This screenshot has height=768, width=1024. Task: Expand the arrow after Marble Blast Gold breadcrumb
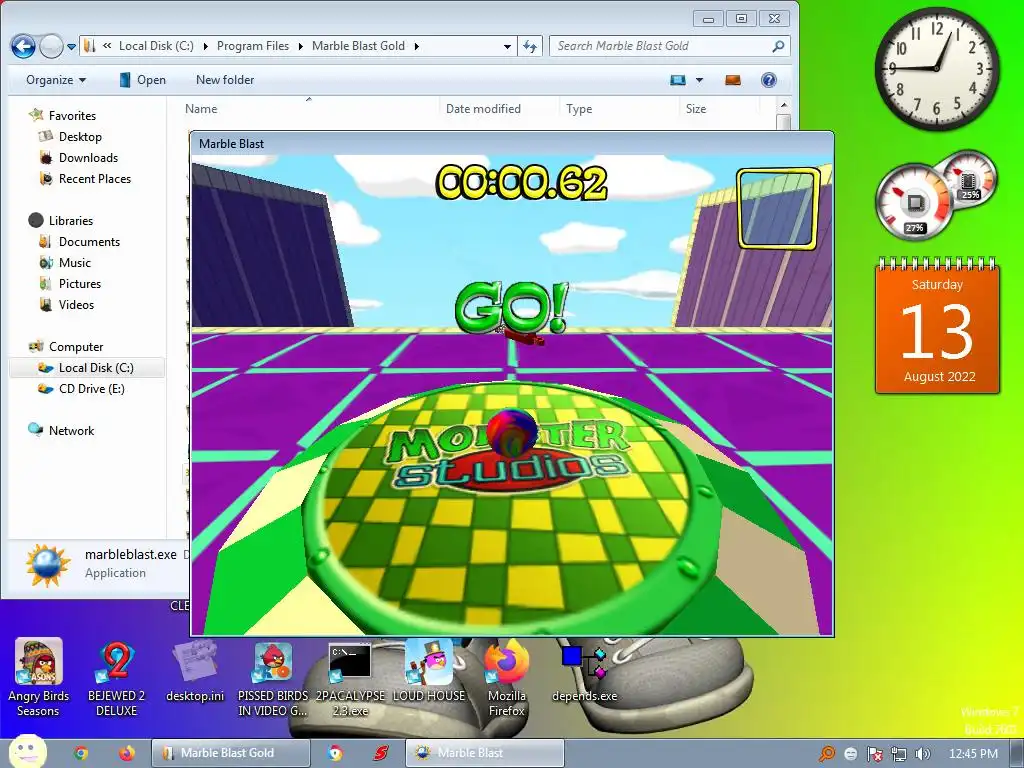[417, 46]
